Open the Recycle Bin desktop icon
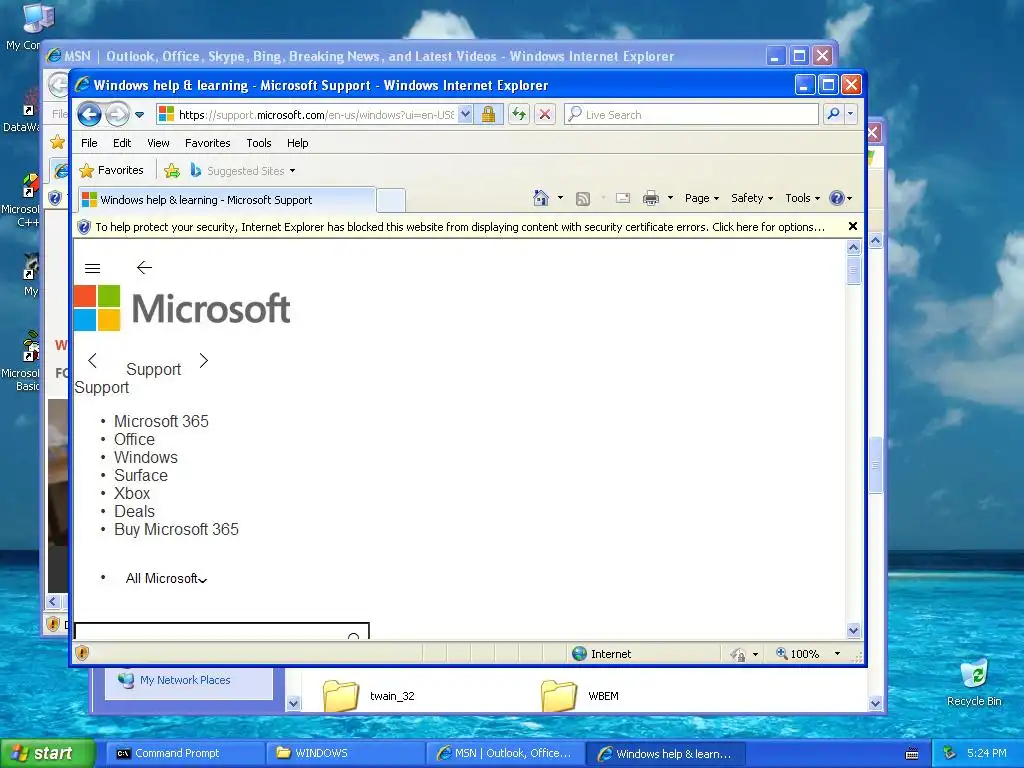This screenshot has height=768, width=1024. point(974,683)
